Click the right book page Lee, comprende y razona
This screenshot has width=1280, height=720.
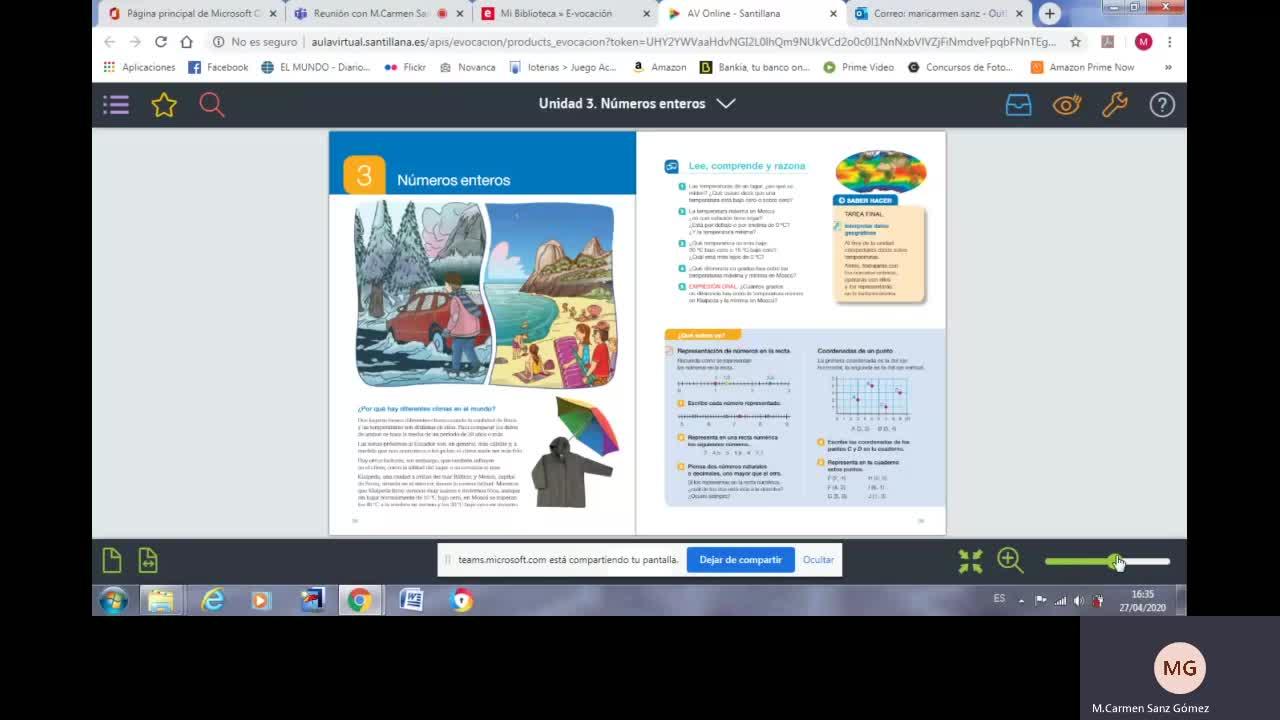791,333
